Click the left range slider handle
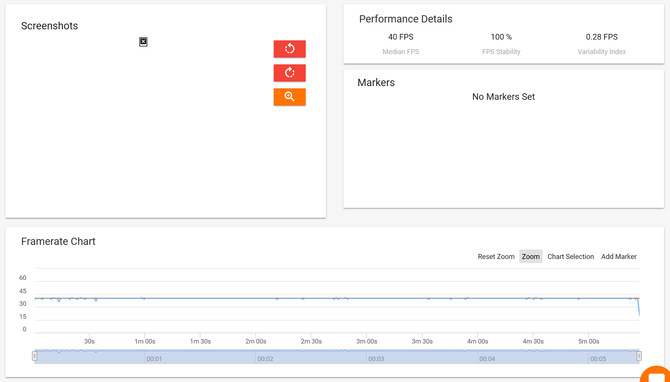Viewport: 670px width, 382px height. [x=35, y=356]
